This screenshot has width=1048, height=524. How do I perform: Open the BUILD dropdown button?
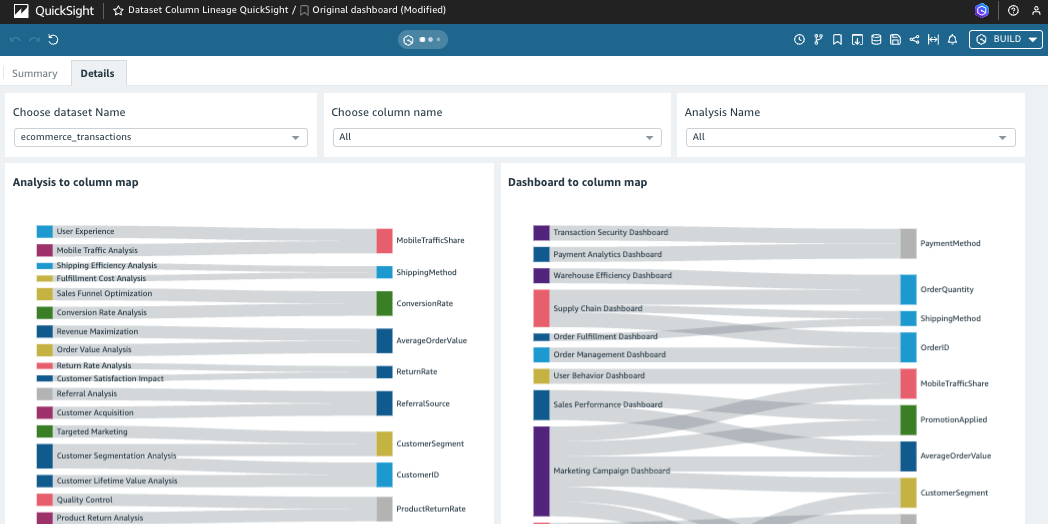click(1006, 39)
